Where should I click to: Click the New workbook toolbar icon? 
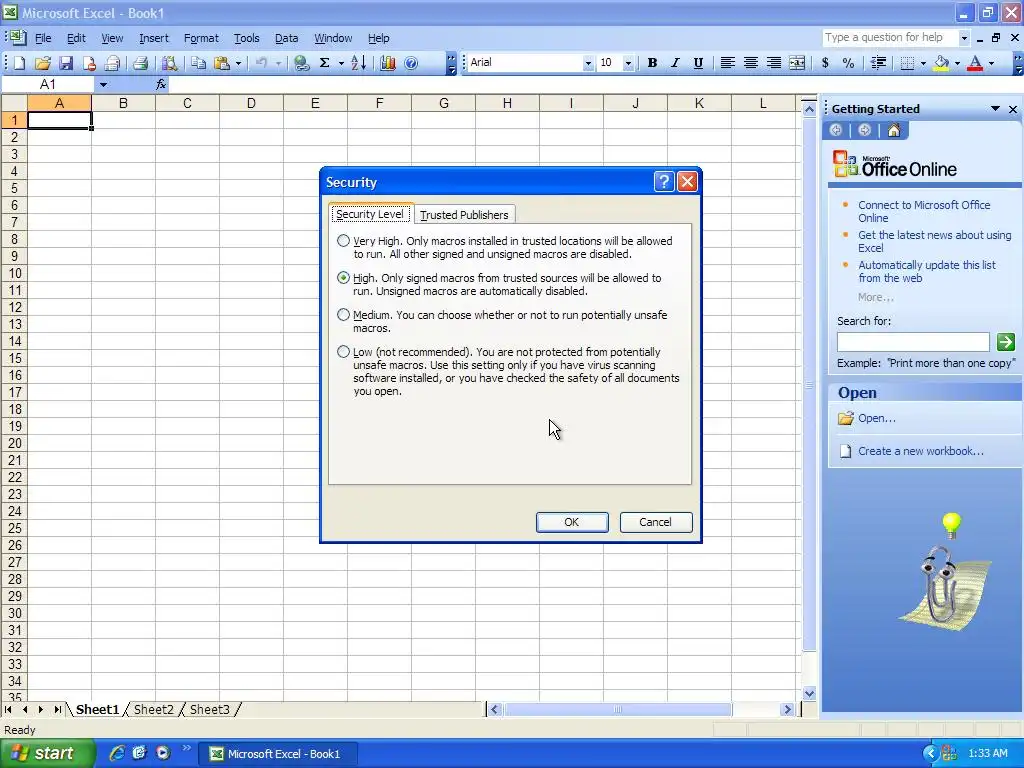(20, 63)
